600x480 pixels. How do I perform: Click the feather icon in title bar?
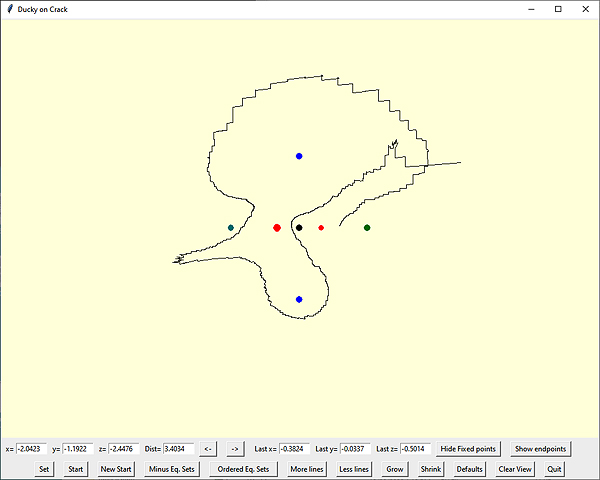10,9
